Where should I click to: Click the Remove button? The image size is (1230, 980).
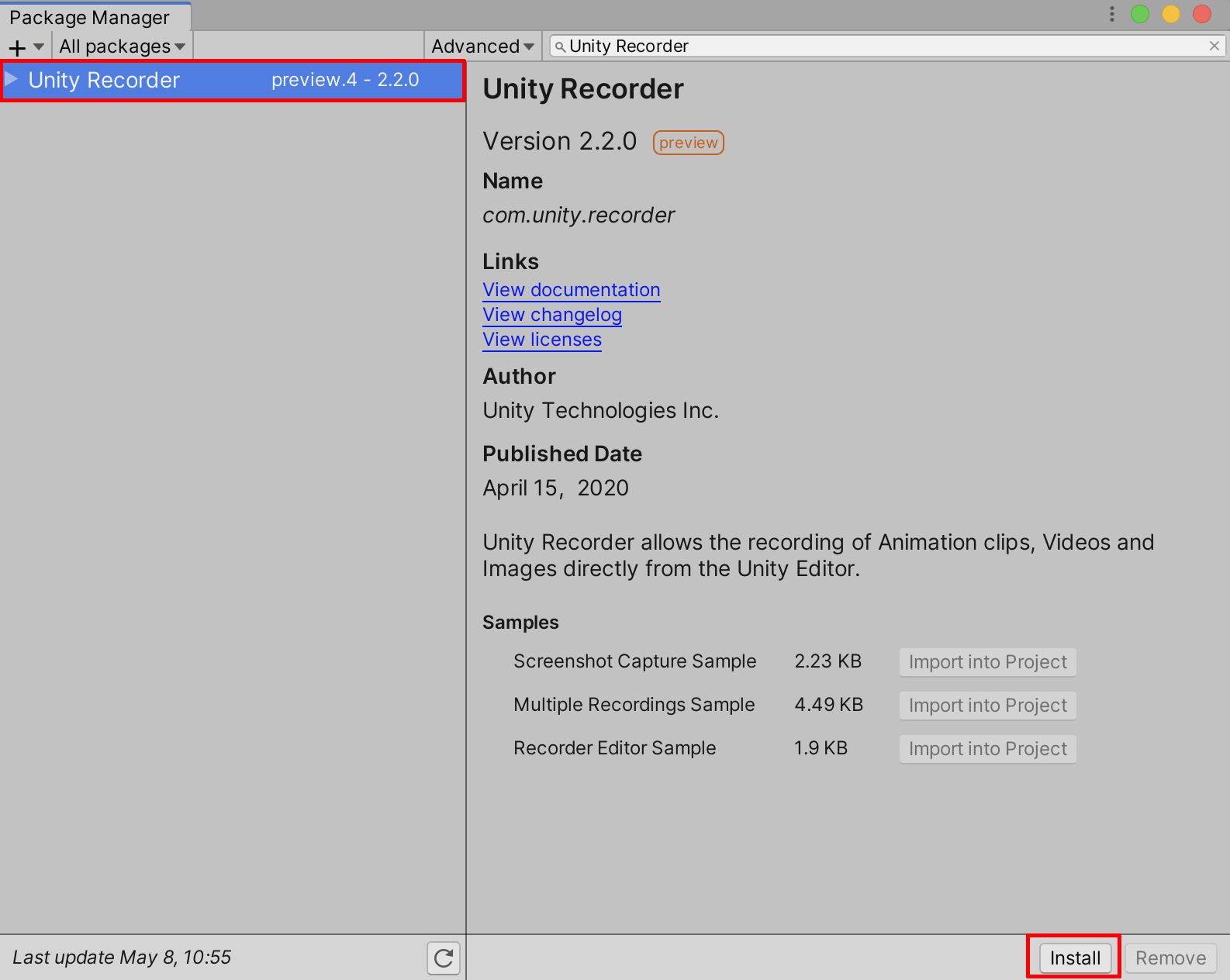pyautogui.click(x=1171, y=958)
